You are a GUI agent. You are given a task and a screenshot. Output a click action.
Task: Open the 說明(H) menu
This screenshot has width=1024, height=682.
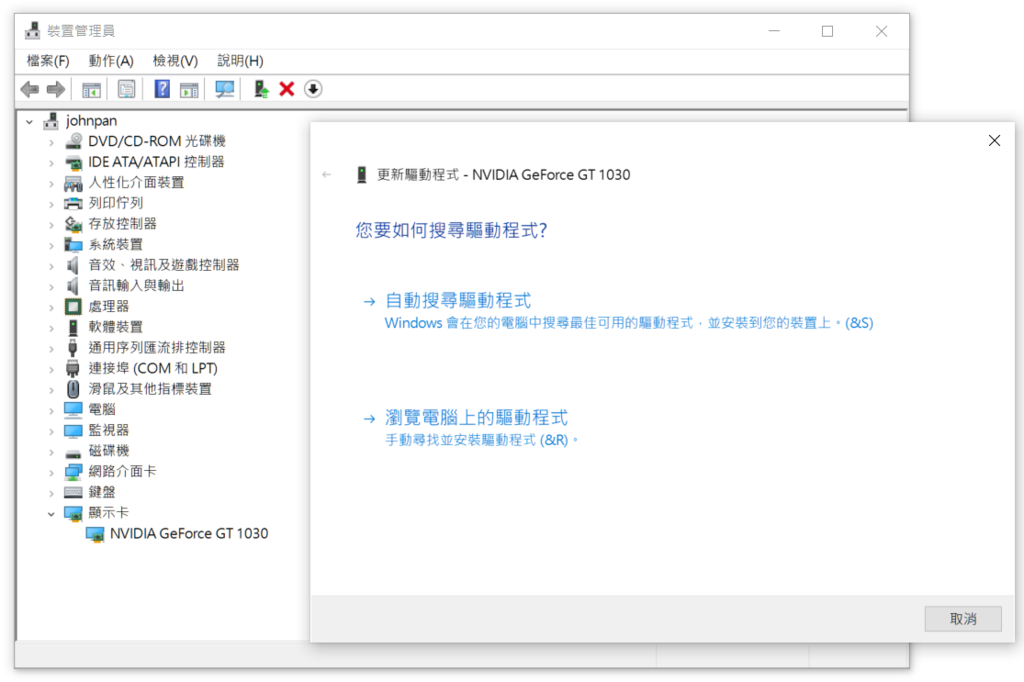240,61
